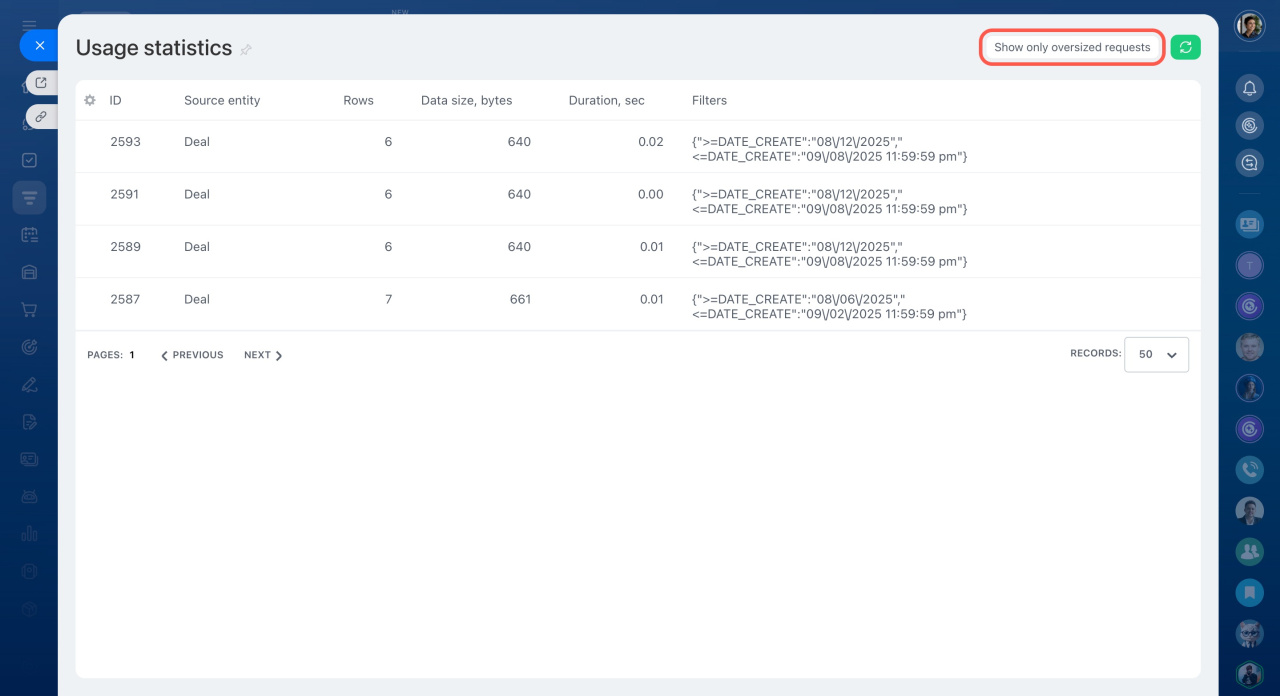Expand the Records per page dropdown
This screenshot has height=696, width=1280.
tap(1156, 354)
